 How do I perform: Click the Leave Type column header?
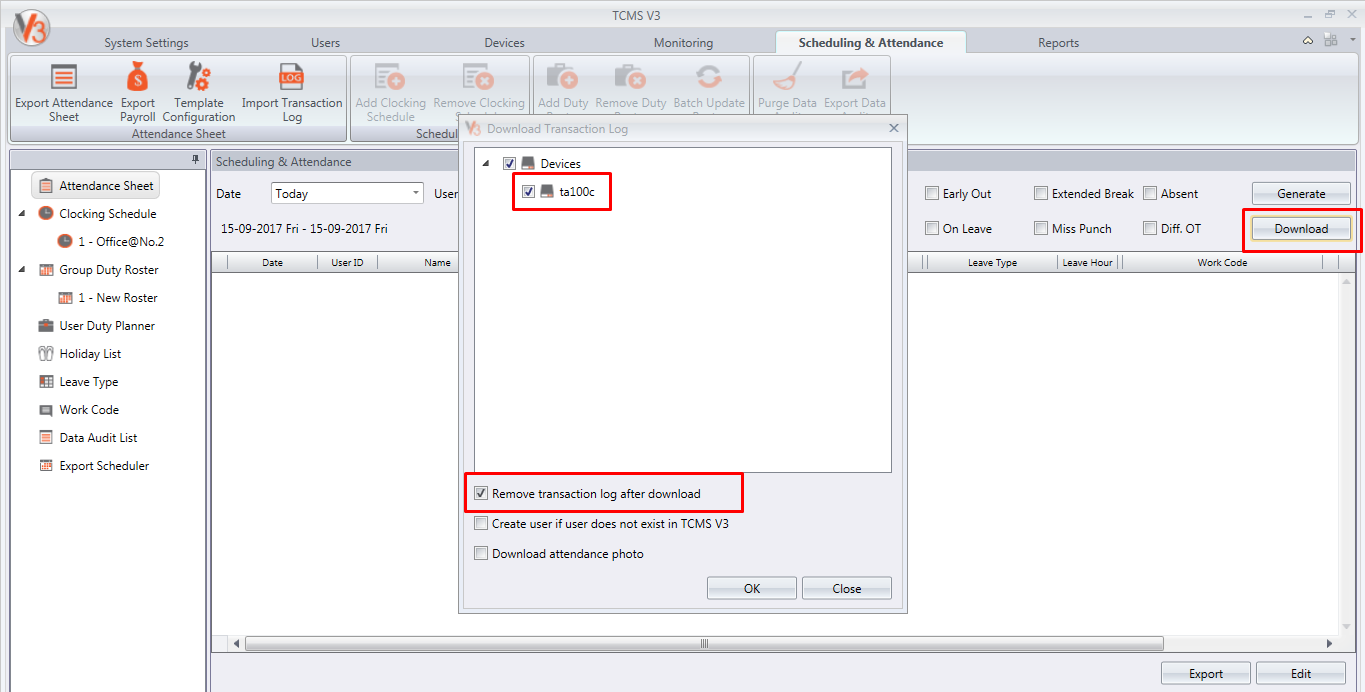click(992, 263)
